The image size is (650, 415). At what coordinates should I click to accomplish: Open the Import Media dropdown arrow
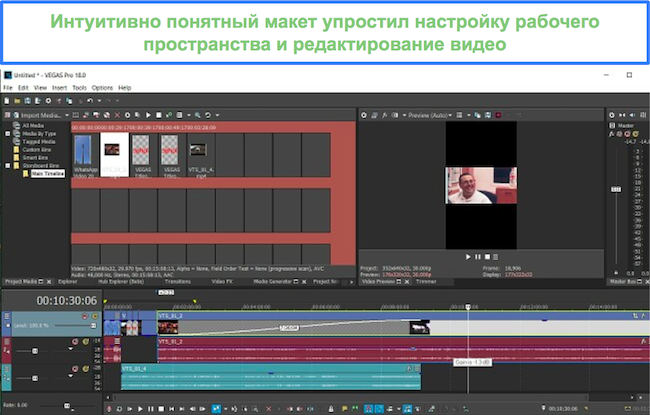[x=67, y=115]
